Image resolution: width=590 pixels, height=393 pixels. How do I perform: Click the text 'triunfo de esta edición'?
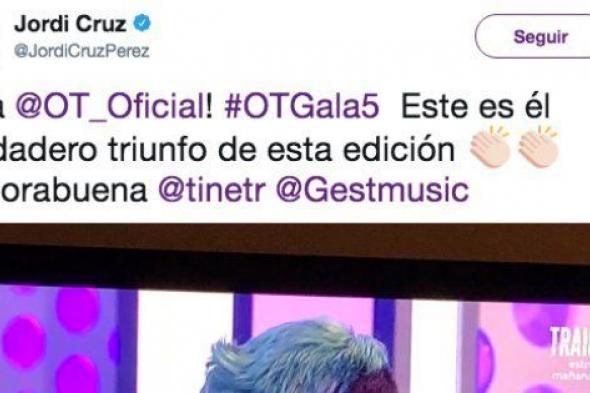point(281,150)
